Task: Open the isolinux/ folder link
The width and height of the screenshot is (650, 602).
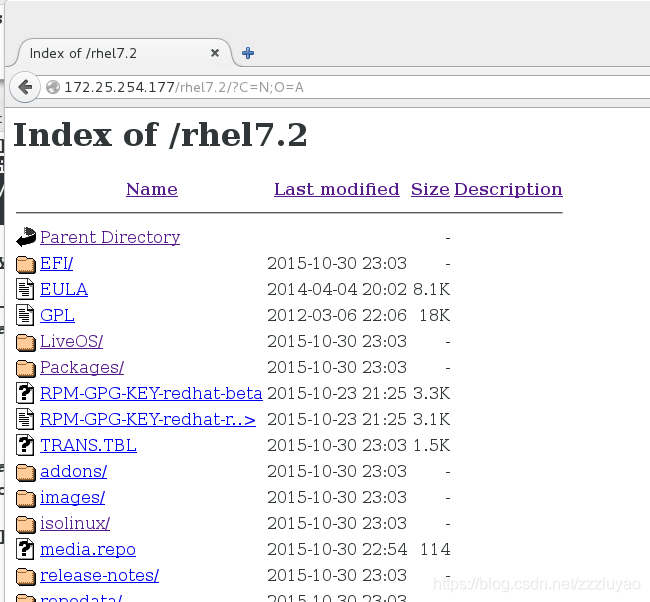Action: [x=75, y=523]
